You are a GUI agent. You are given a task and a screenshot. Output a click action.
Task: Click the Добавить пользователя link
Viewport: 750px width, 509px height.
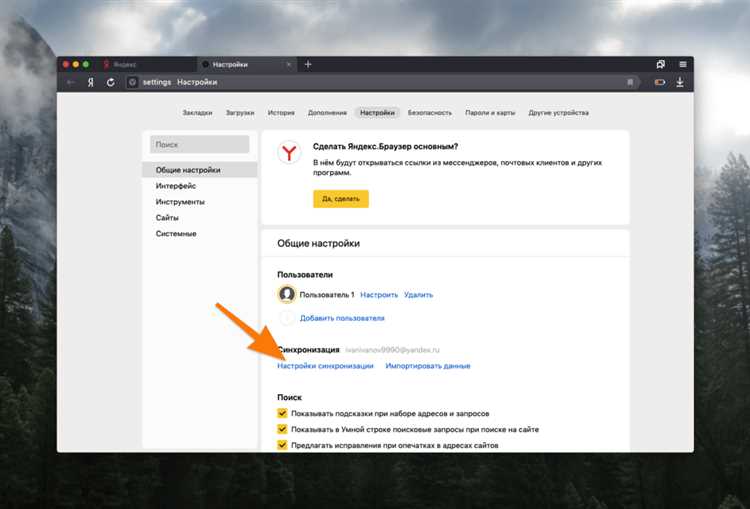(x=342, y=318)
